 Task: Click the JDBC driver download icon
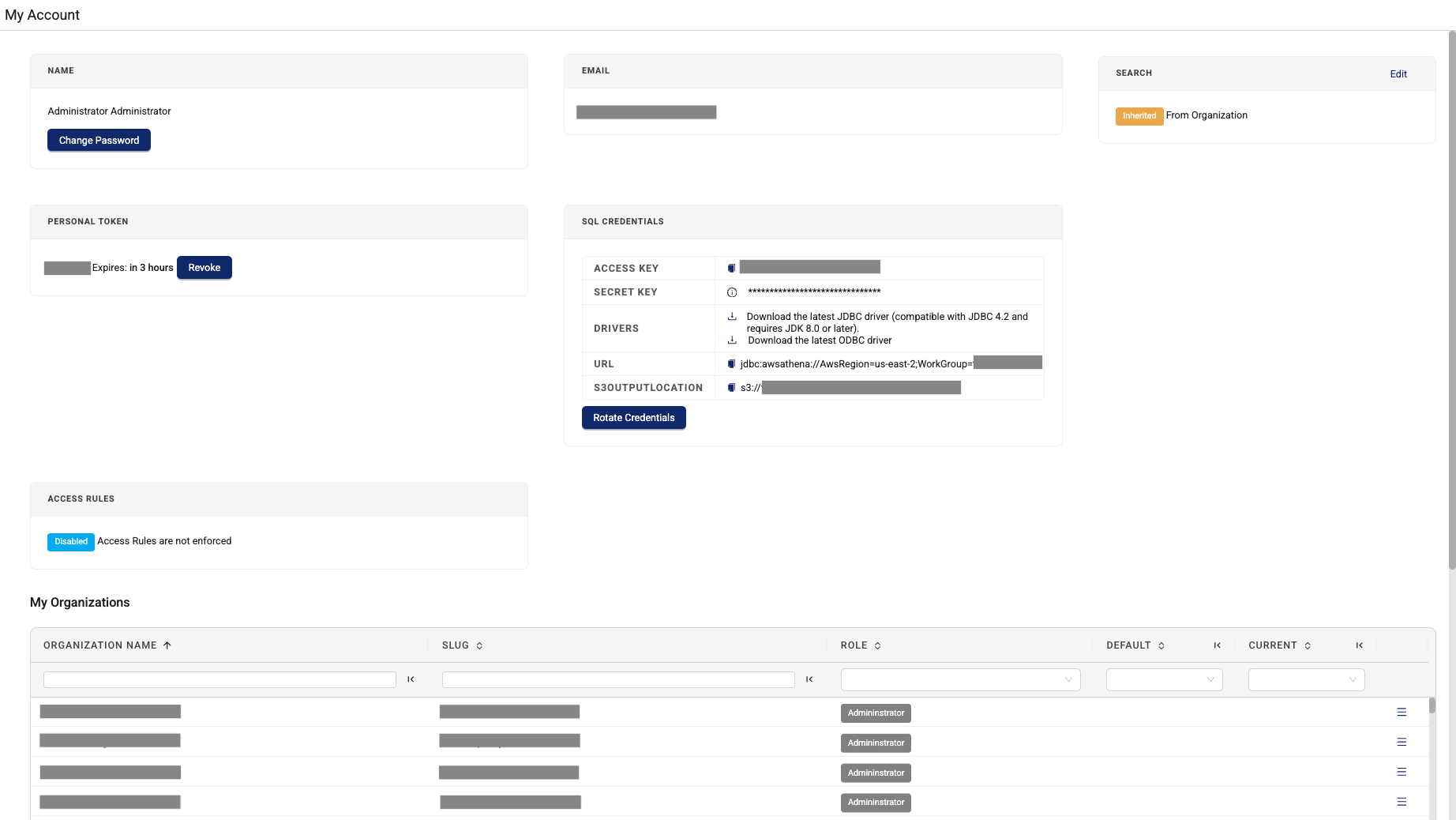tap(732, 316)
